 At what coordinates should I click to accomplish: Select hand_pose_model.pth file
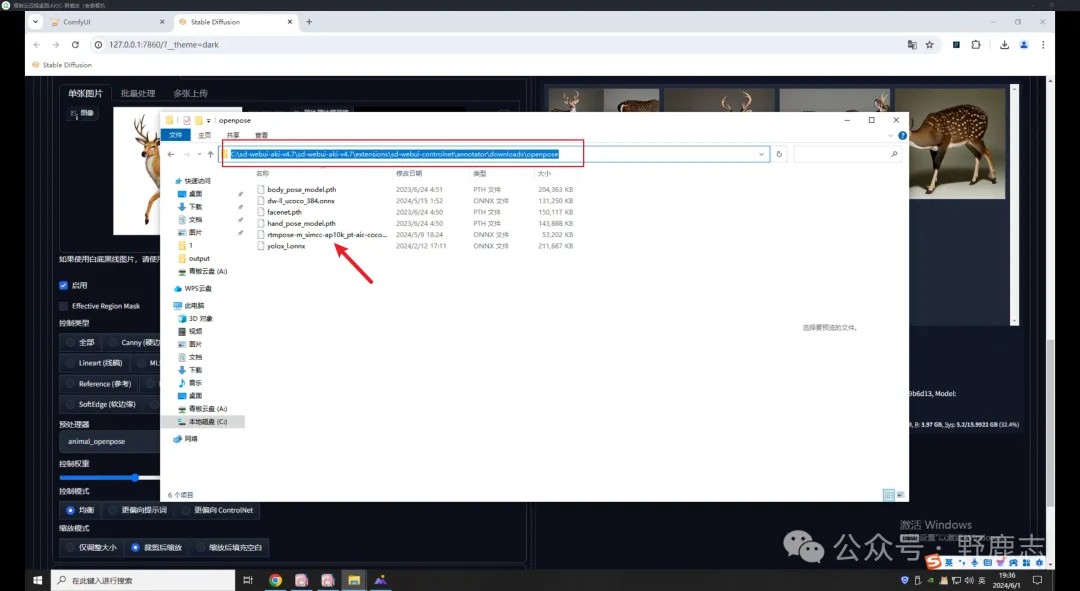pyautogui.click(x=302, y=223)
